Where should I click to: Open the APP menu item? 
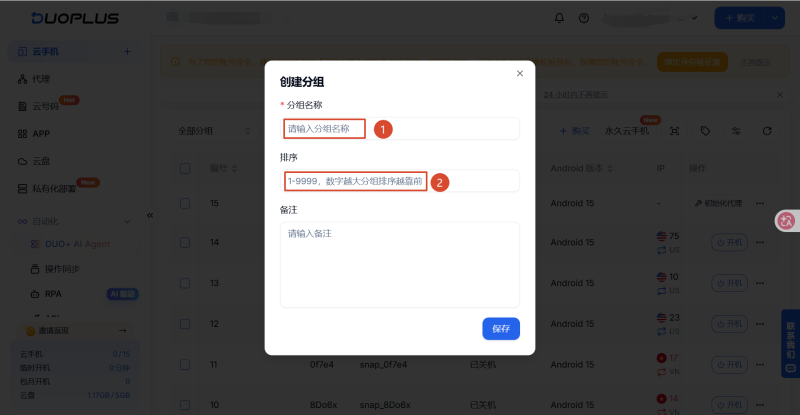pyautogui.click(x=41, y=134)
